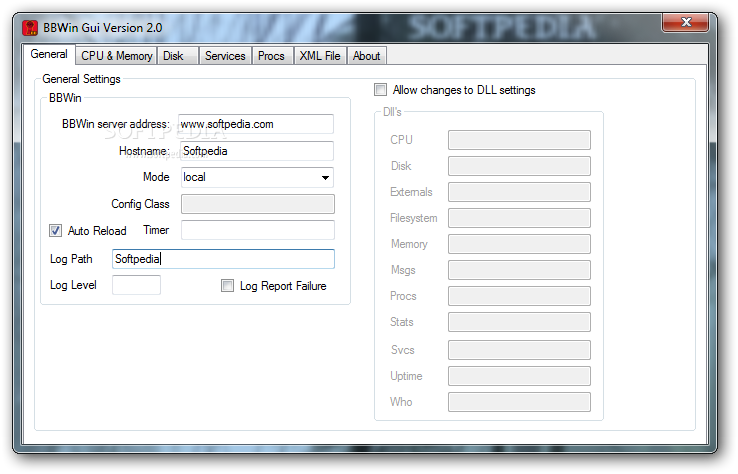Click the Timer input field

tap(258, 230)
